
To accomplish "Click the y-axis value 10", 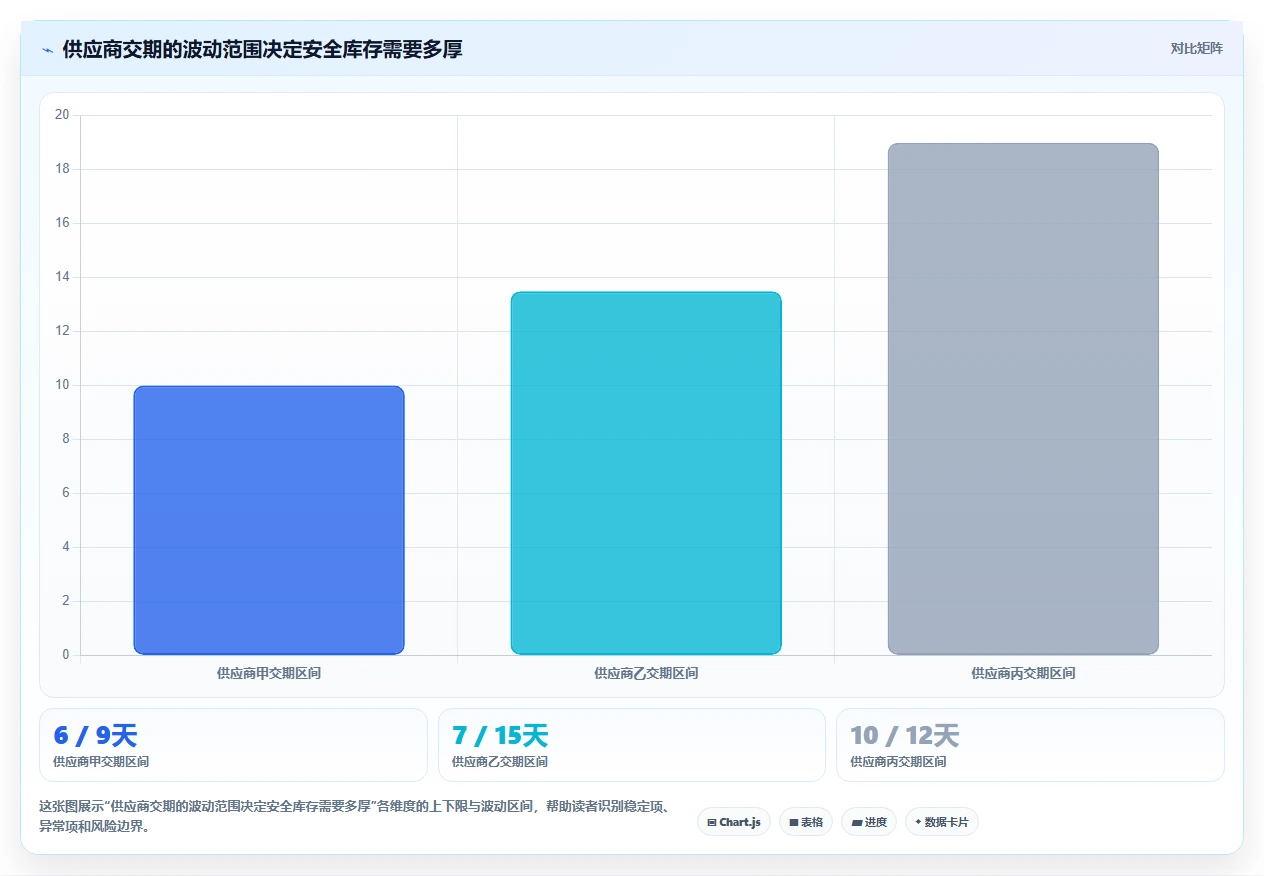I will point(62,385).
